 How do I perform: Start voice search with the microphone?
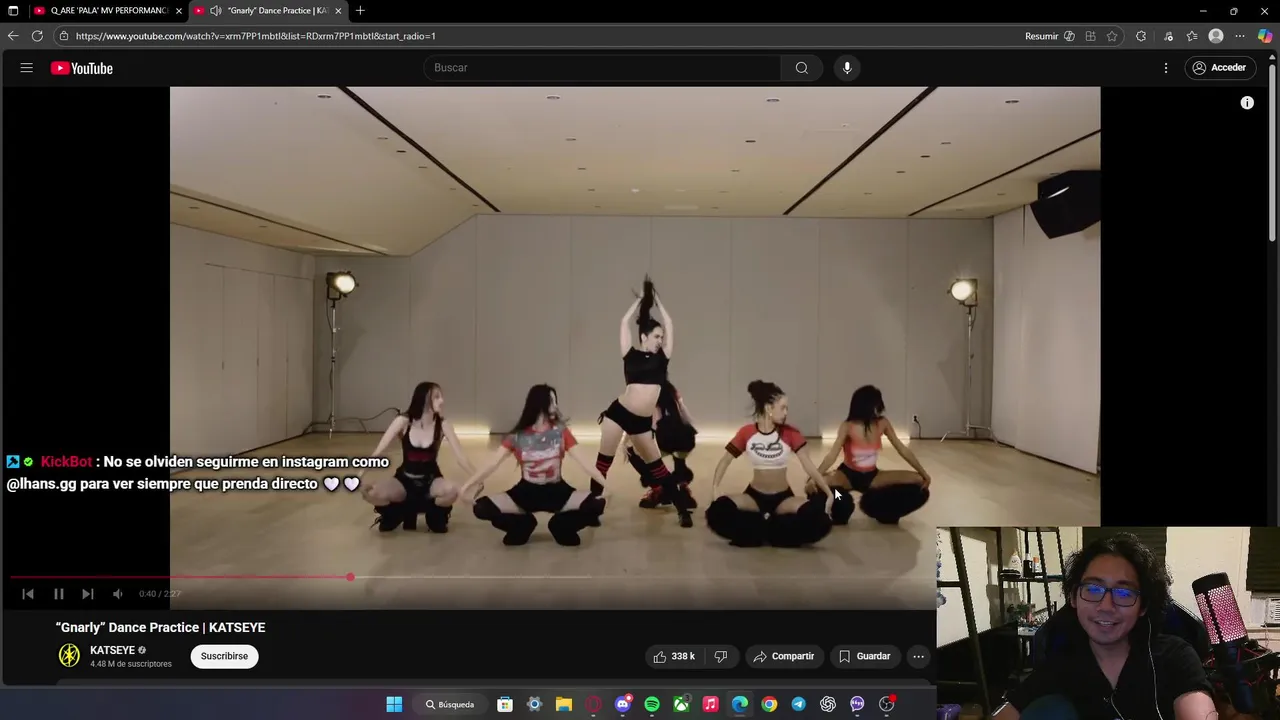coord(847,68)
